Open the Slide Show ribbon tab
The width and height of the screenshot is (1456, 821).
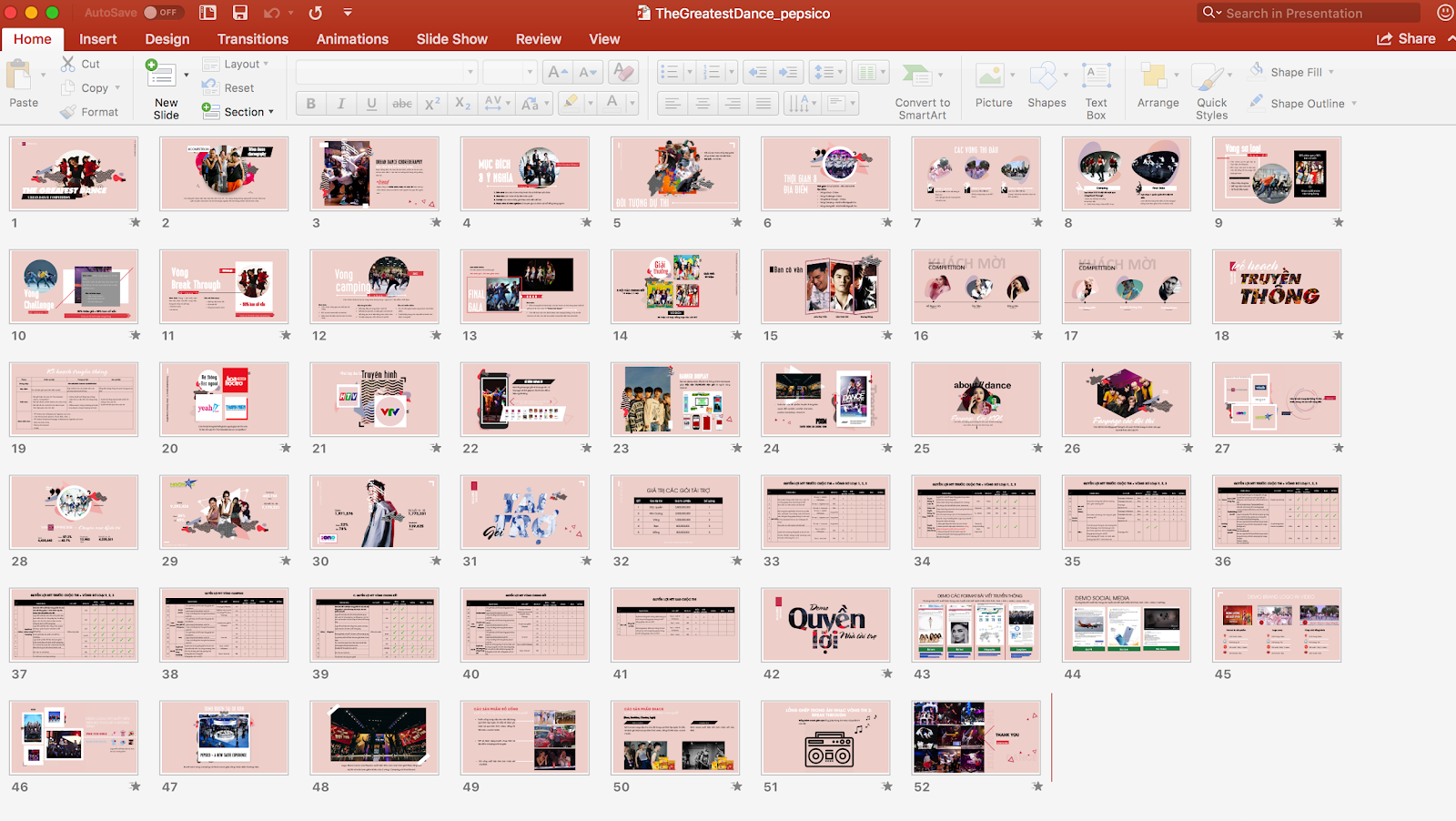(451, 38)
